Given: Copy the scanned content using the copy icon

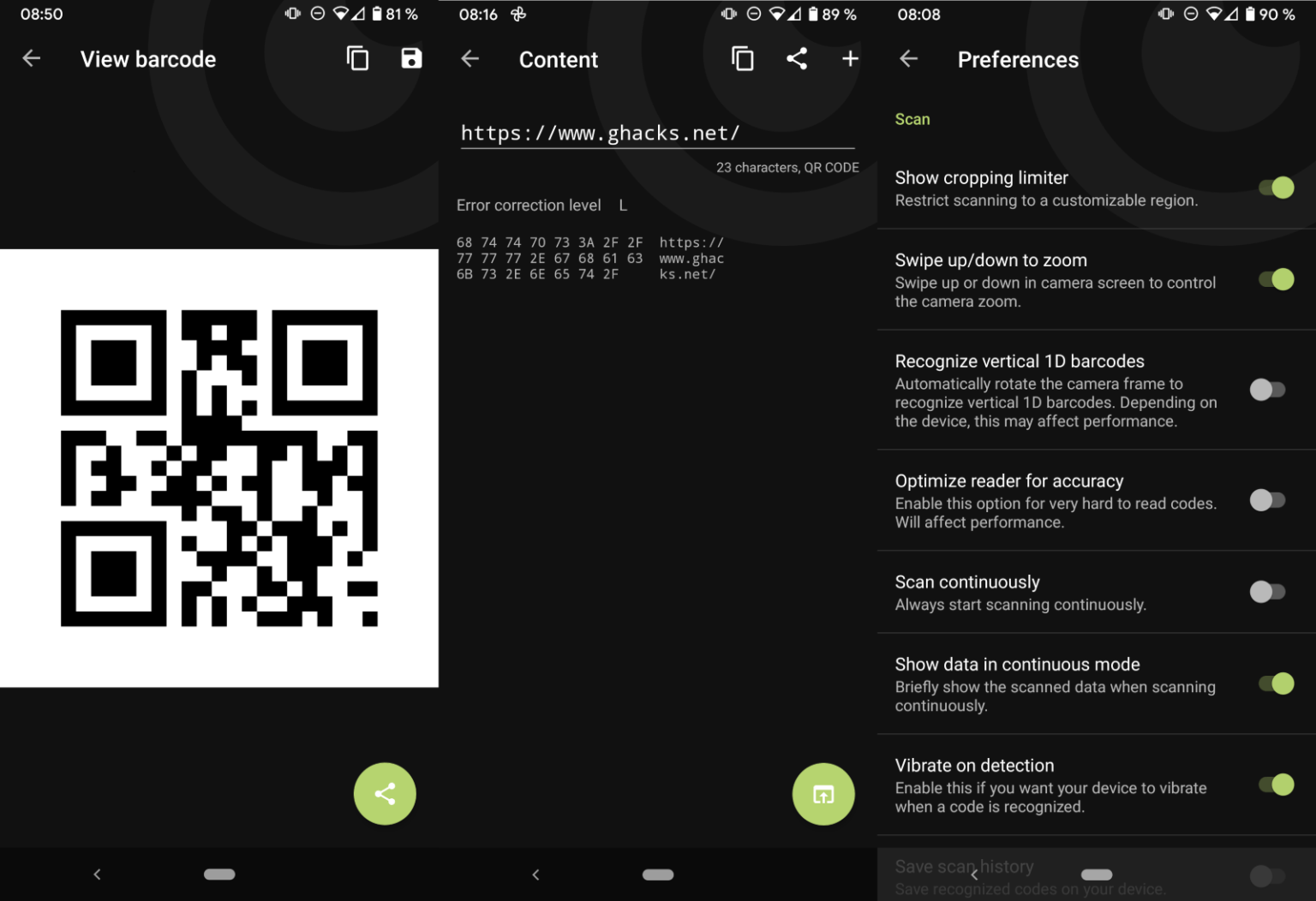Looking at the screenshot, I should [x=742, y=58].
